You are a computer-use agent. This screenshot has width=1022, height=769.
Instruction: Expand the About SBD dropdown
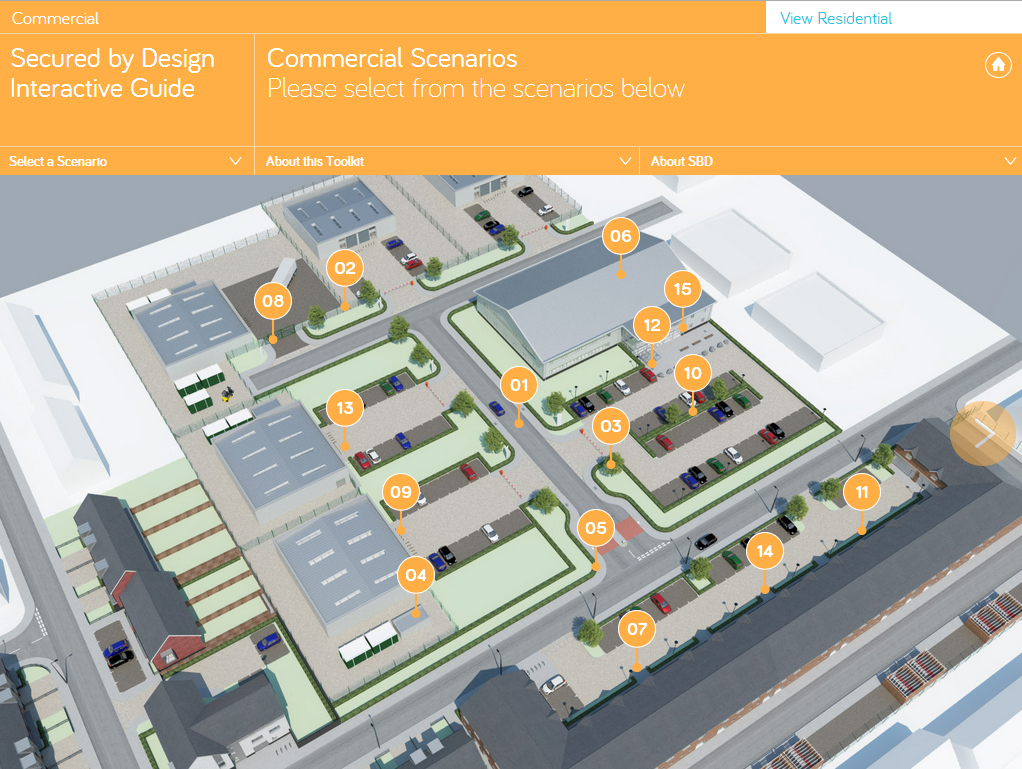tap(830, 160)
